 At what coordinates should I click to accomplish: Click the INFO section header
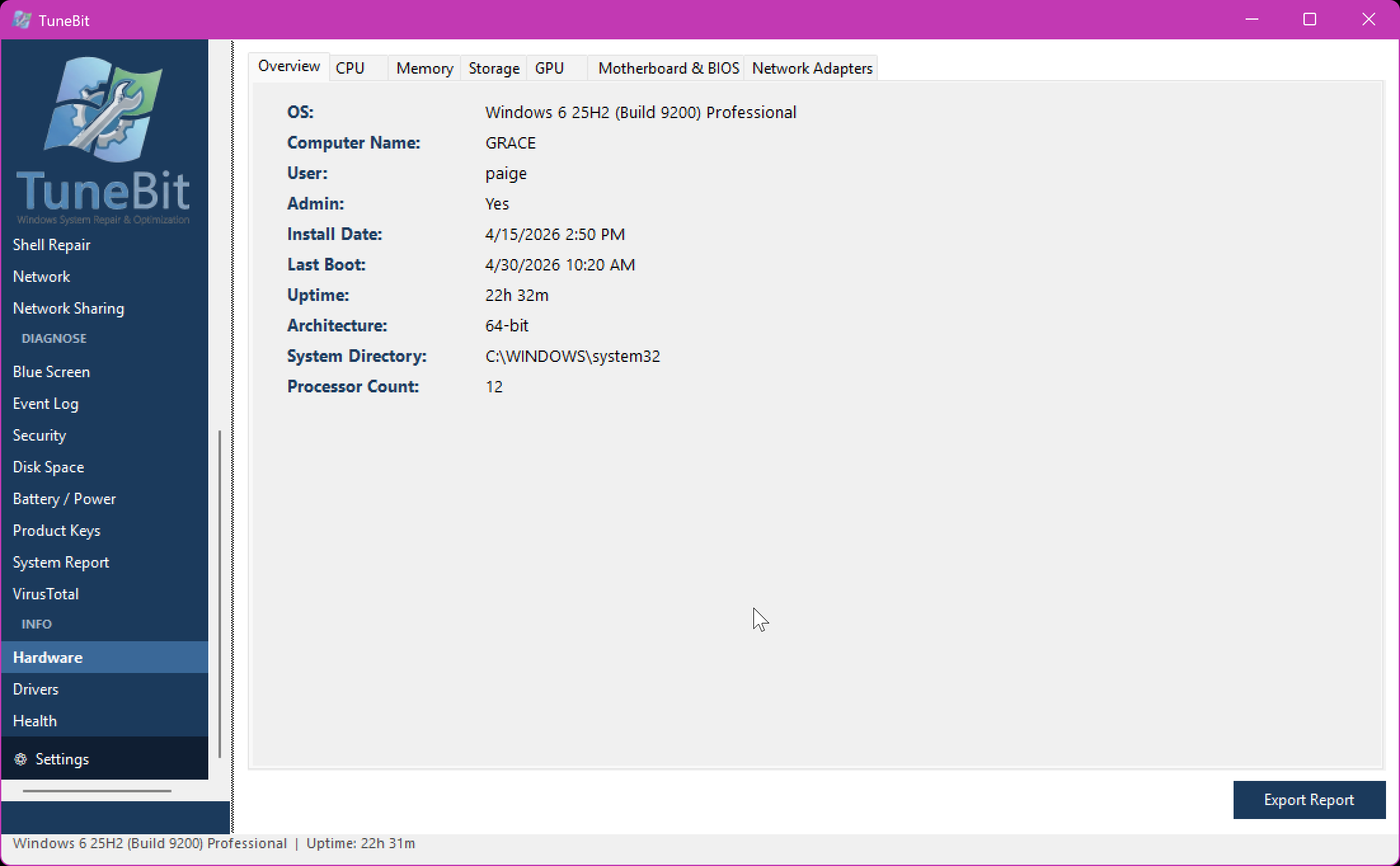point(37,624)
